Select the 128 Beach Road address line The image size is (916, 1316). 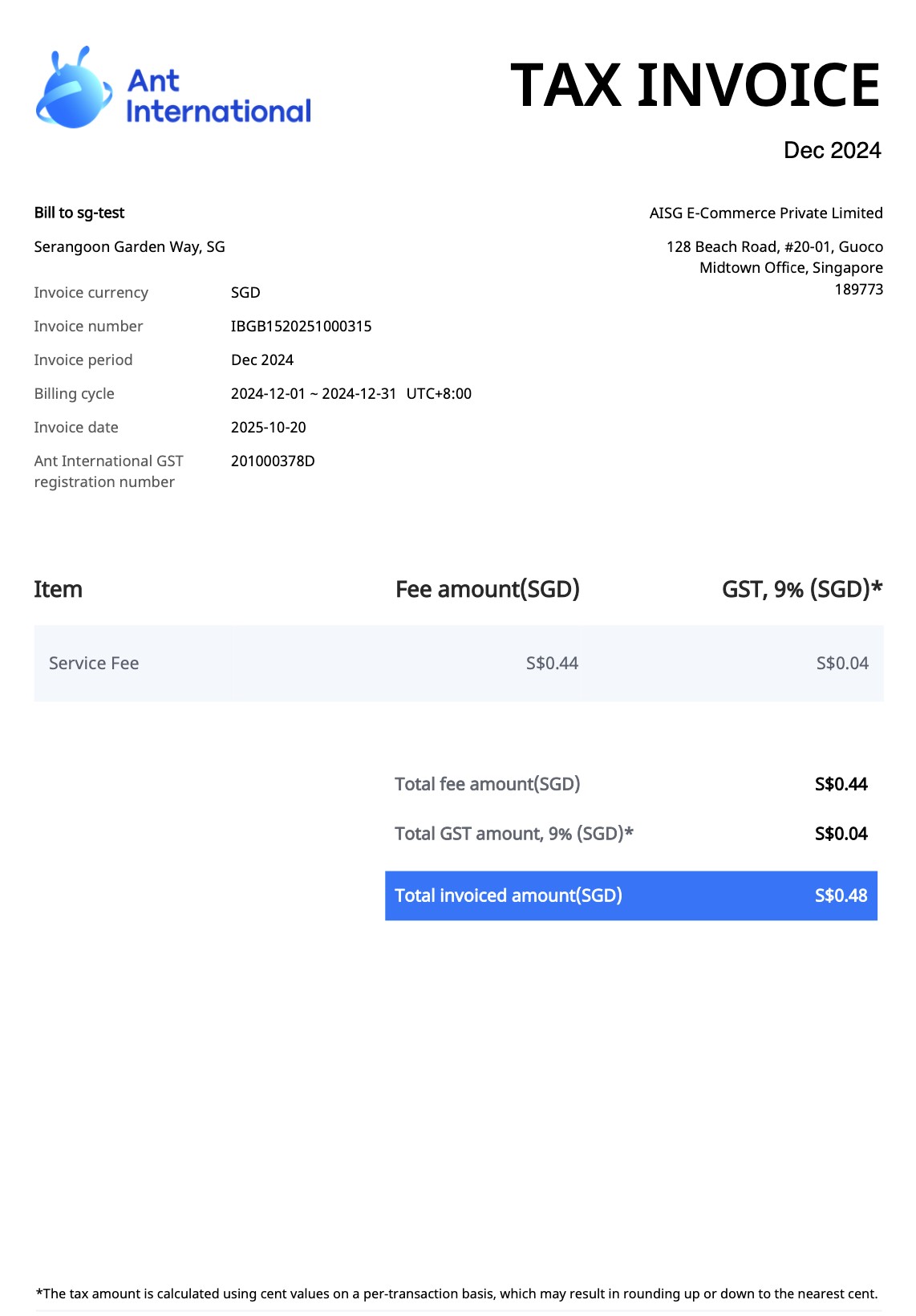(774, 246)
